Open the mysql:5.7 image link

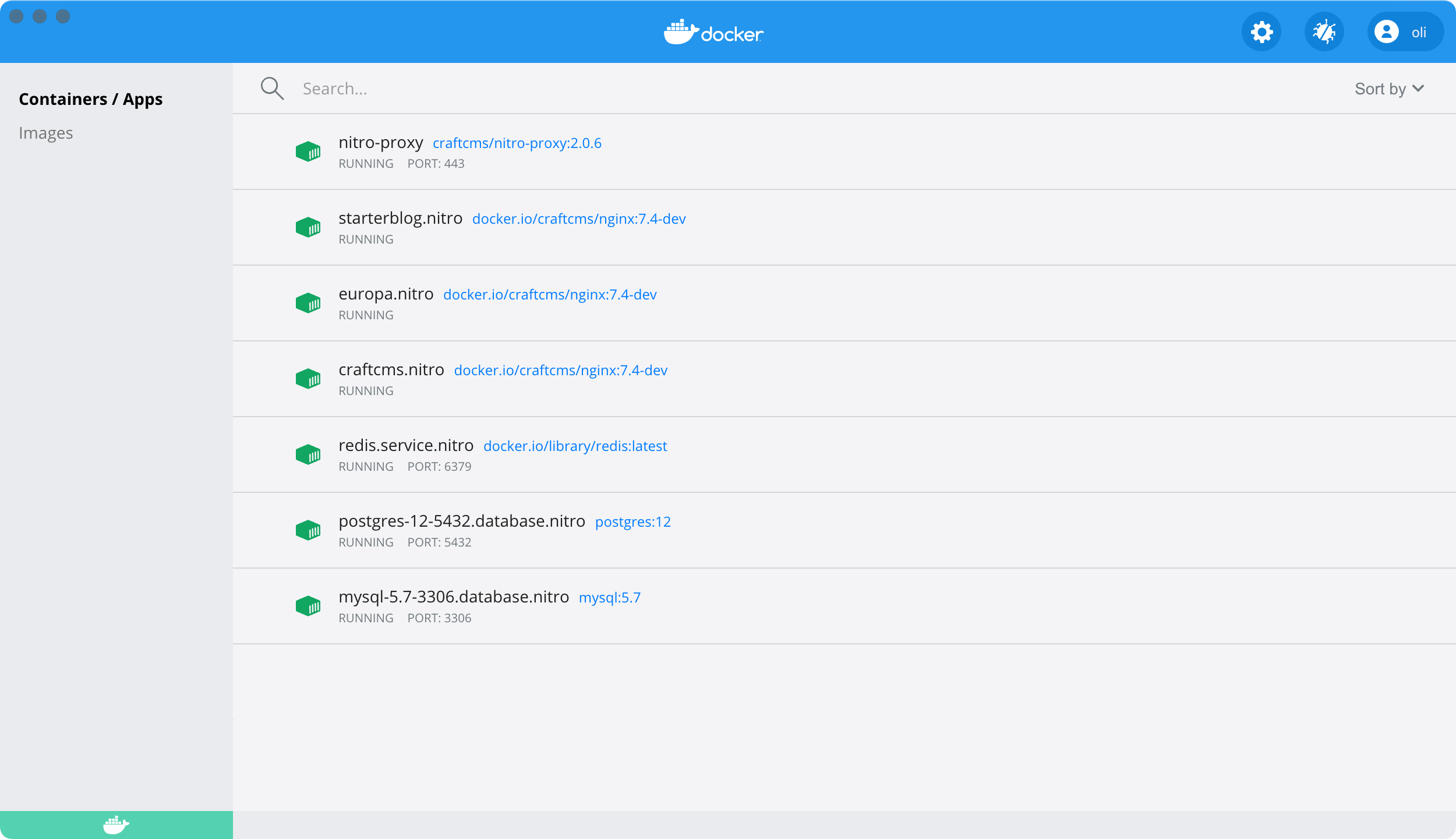(x=610, y=598)
